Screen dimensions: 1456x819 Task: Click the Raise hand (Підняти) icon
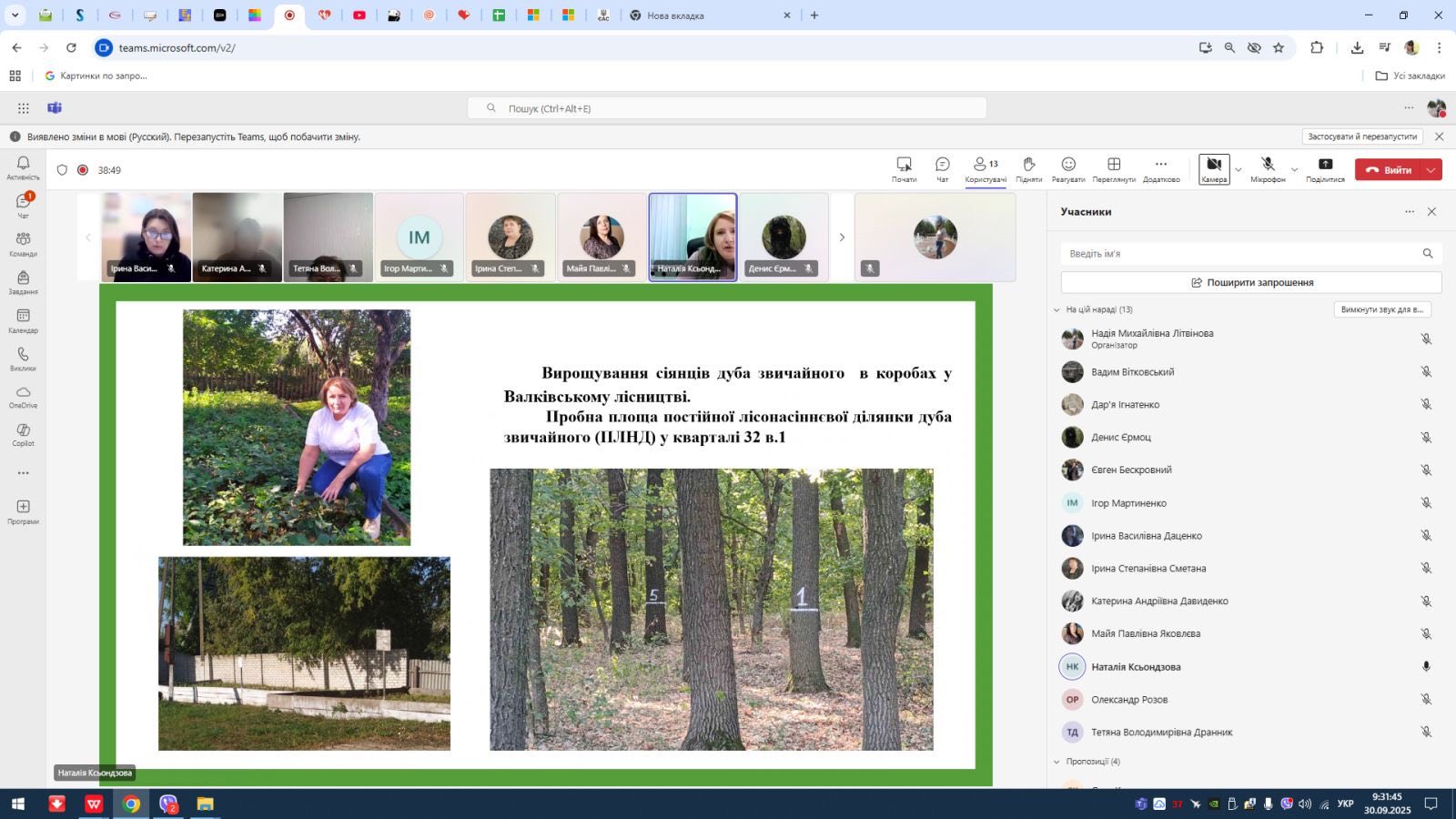[1028, 168]
